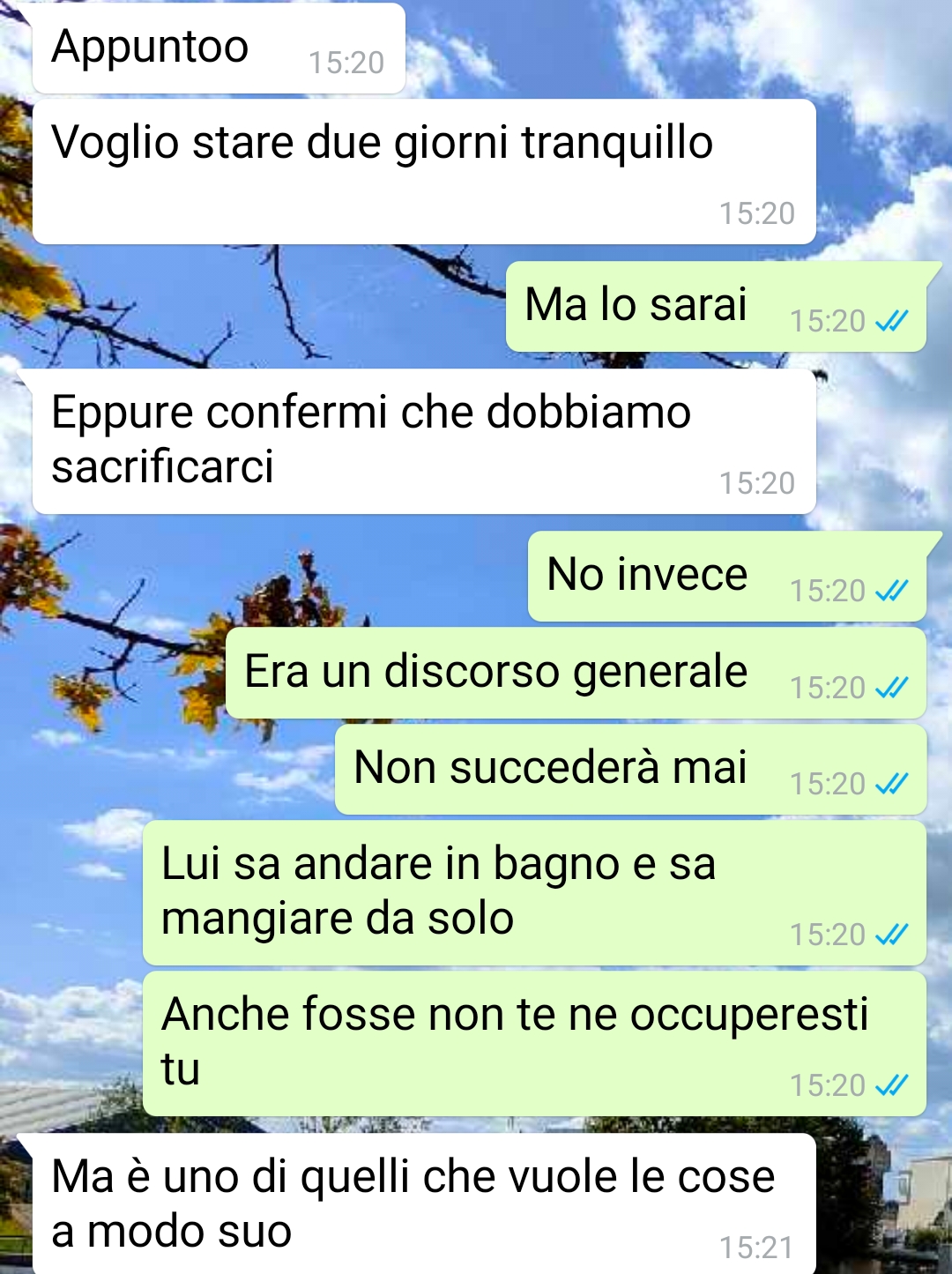Image resolution: width=952 pixels, height=1274 pixels.
Task: Click double-check icon beside 'No invece'
Action: 891,591
